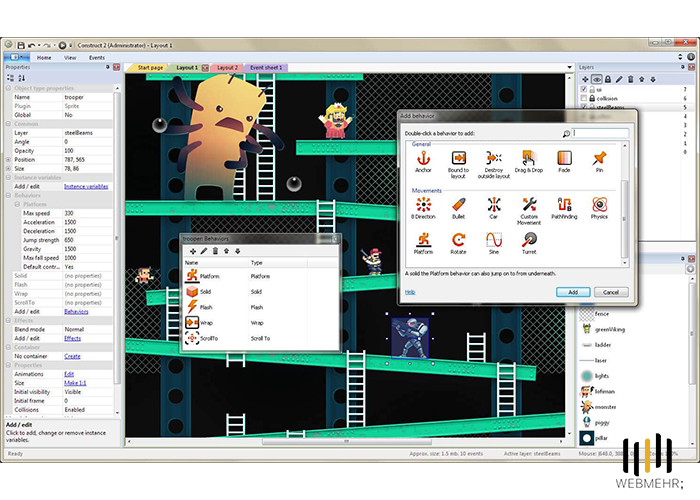Pick Platform in Add behavior dialog
Screen dimensions: 700x500
(423, 243)
